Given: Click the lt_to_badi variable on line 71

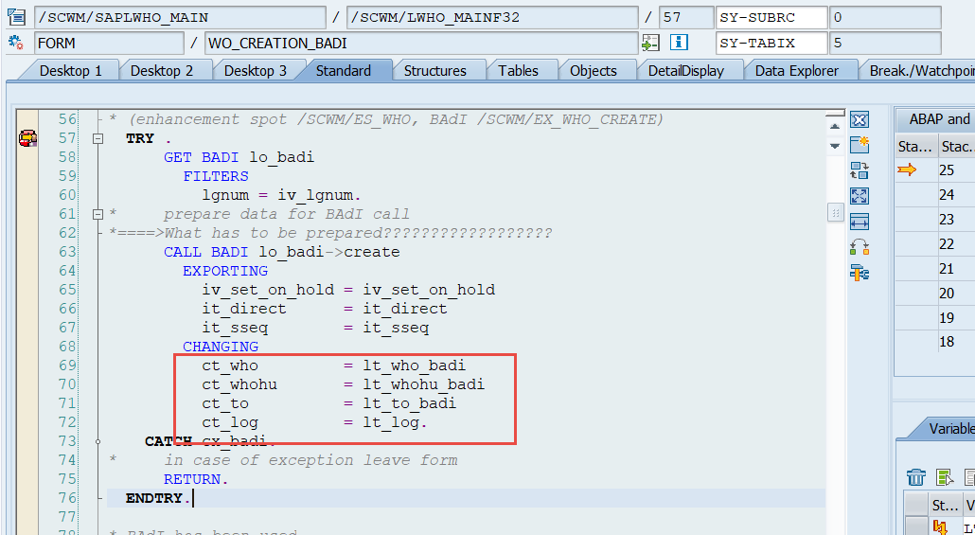Looking at the screenshot, I should (409, 403).
